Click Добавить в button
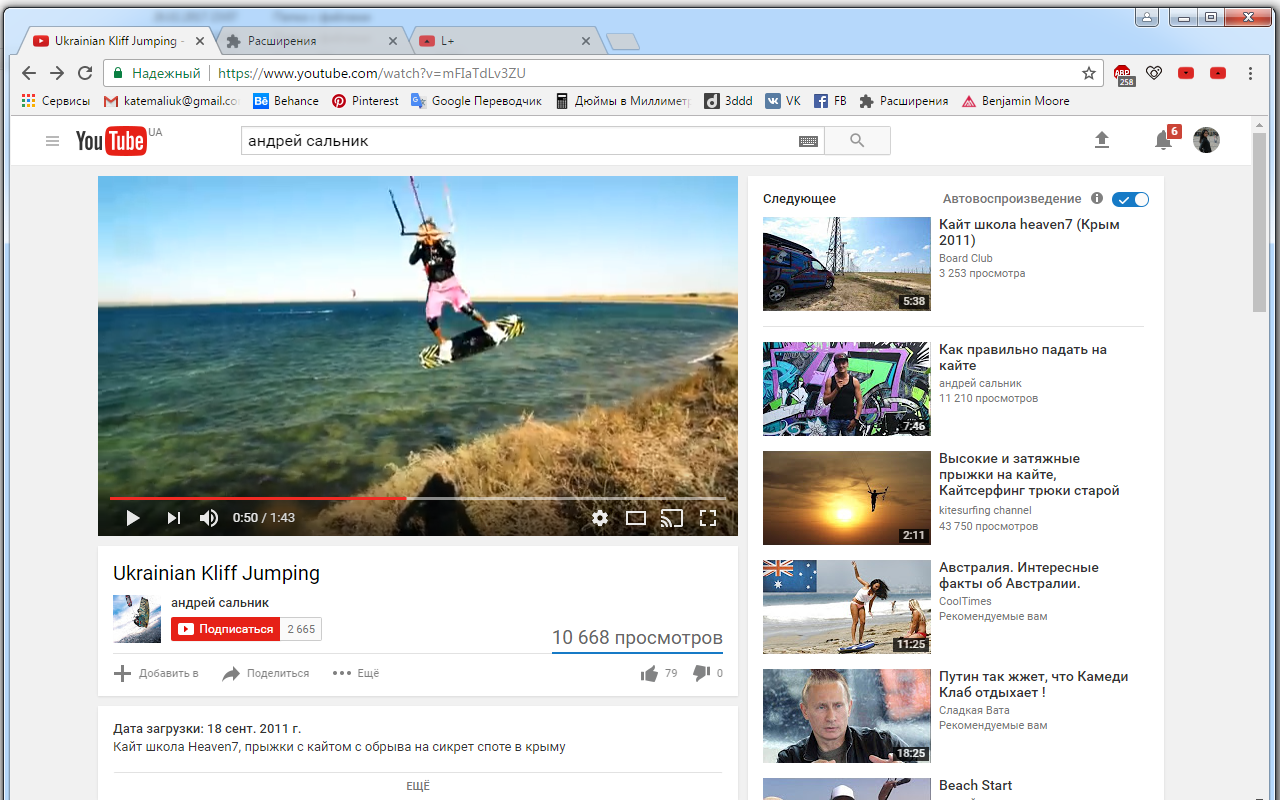The image size is (1280, 800). (x=156, y=674)
